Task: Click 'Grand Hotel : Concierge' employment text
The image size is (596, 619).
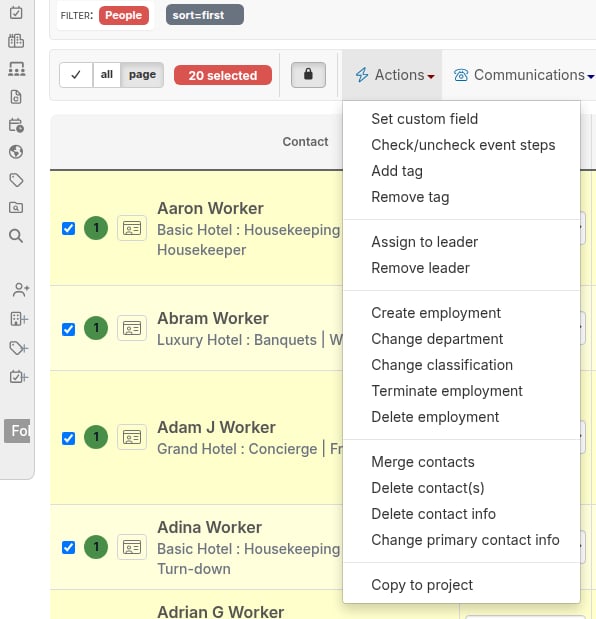Action: (237, 449)
